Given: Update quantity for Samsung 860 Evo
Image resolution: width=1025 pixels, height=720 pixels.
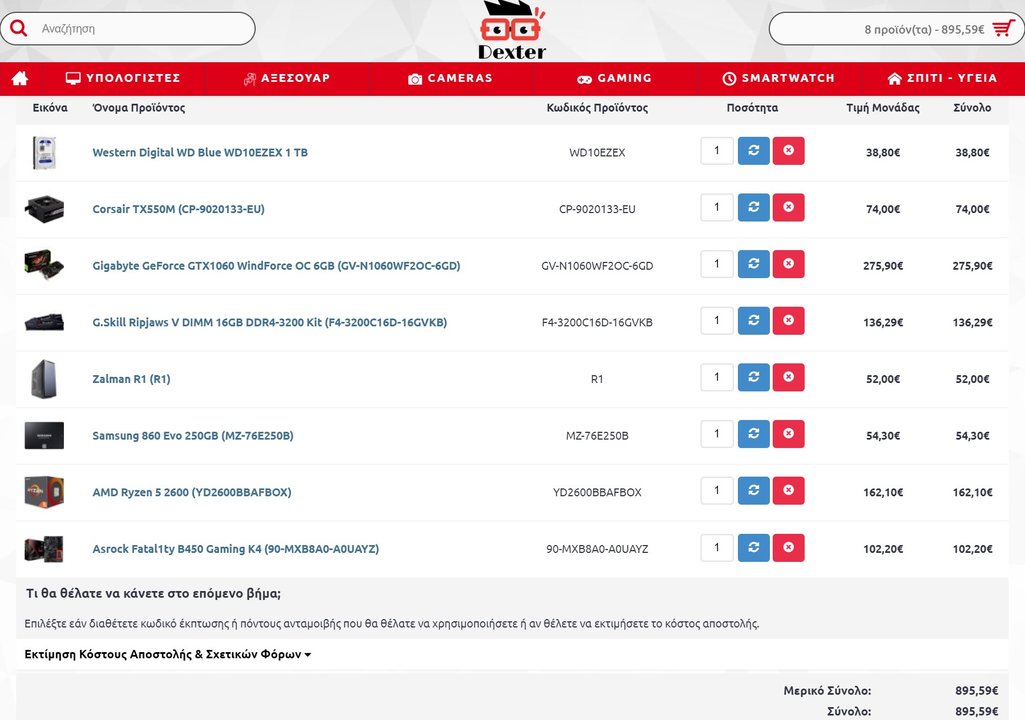Looking at the screenshot, I should pos(754,434).
